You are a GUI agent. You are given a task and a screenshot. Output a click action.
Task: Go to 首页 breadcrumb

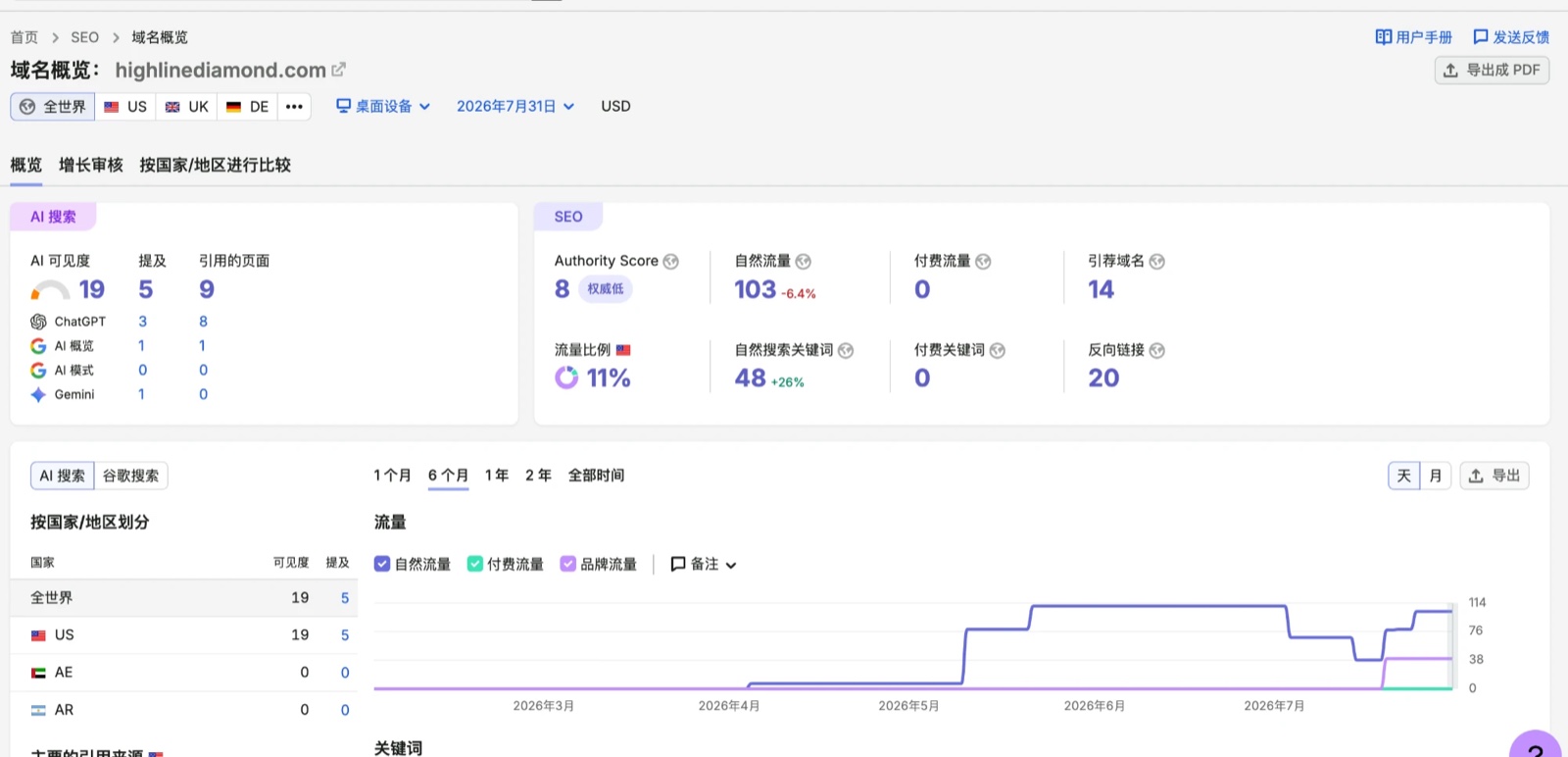[x=24, y=37]
